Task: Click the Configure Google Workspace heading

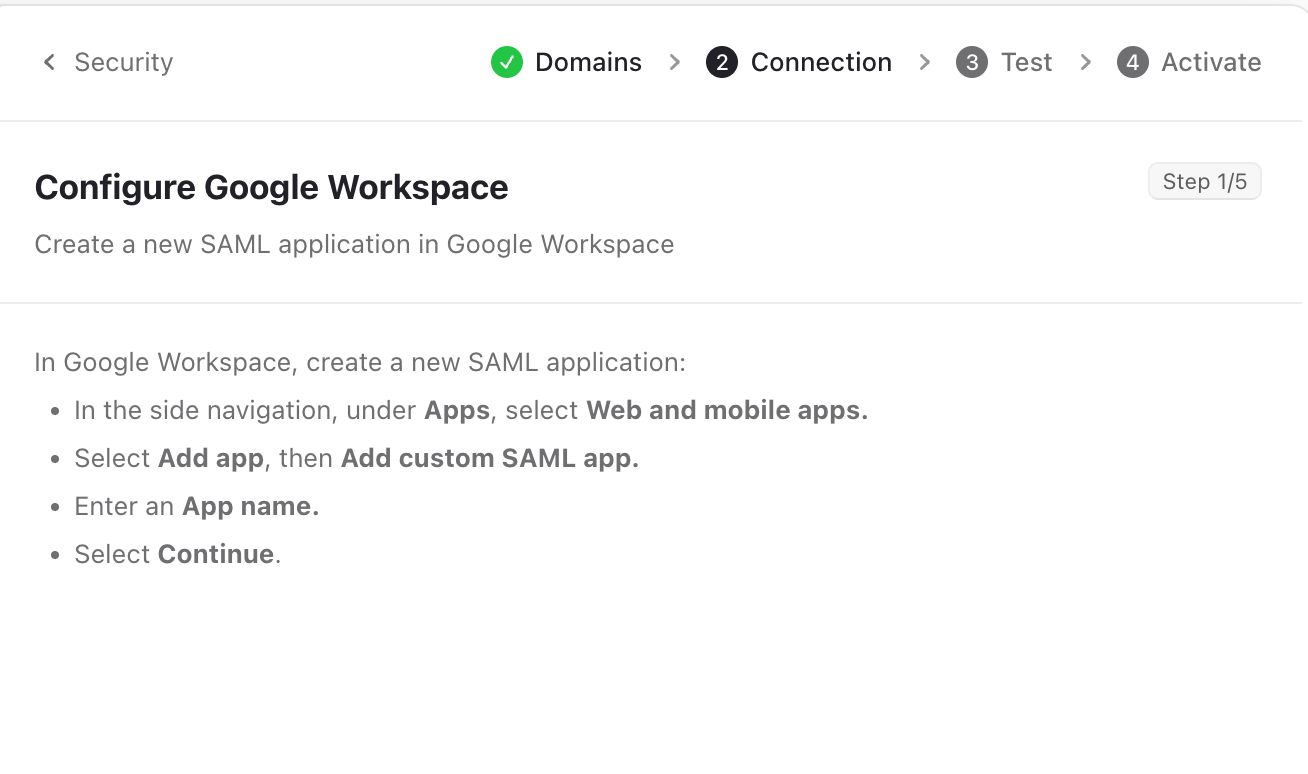Action: (271, 187)
